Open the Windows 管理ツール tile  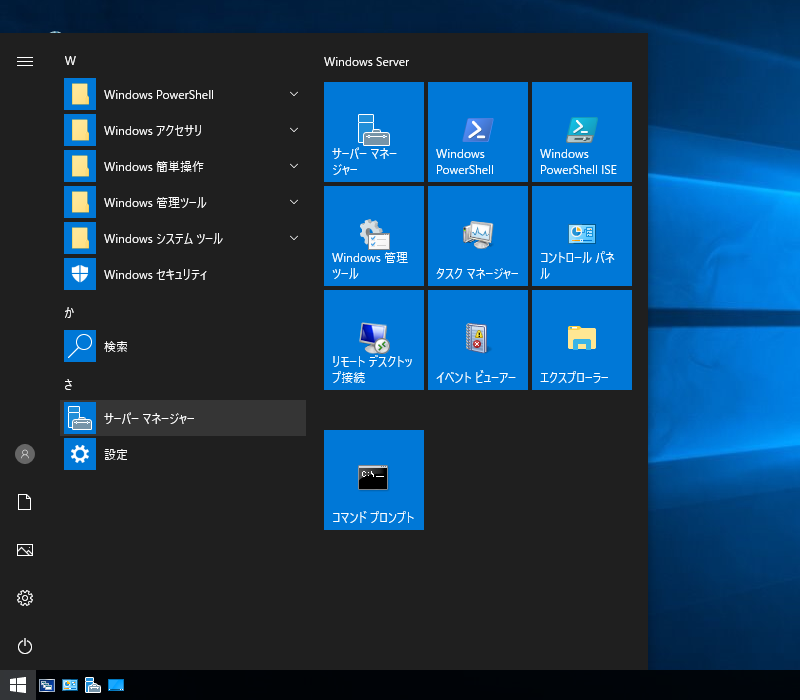point(373,236)
